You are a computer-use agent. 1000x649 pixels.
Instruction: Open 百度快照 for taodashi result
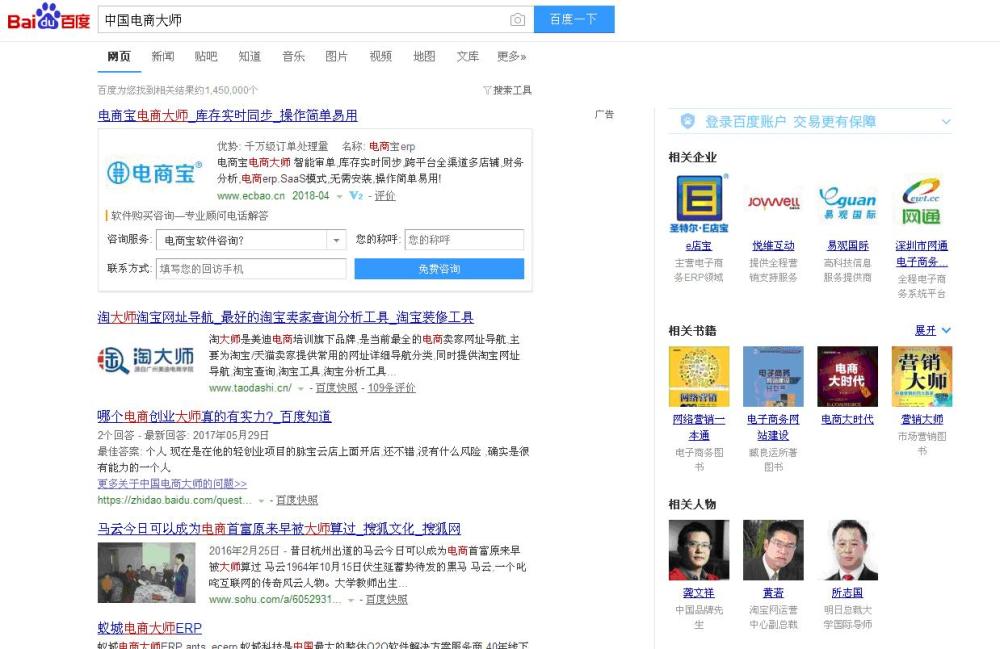tap(336, 388)
